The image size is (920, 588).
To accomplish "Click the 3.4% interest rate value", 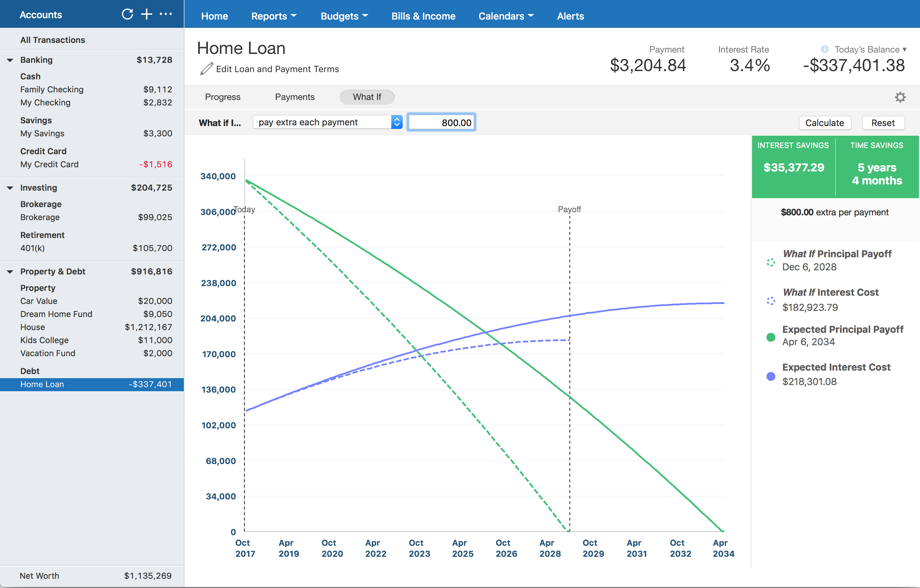I will (749, 65).
